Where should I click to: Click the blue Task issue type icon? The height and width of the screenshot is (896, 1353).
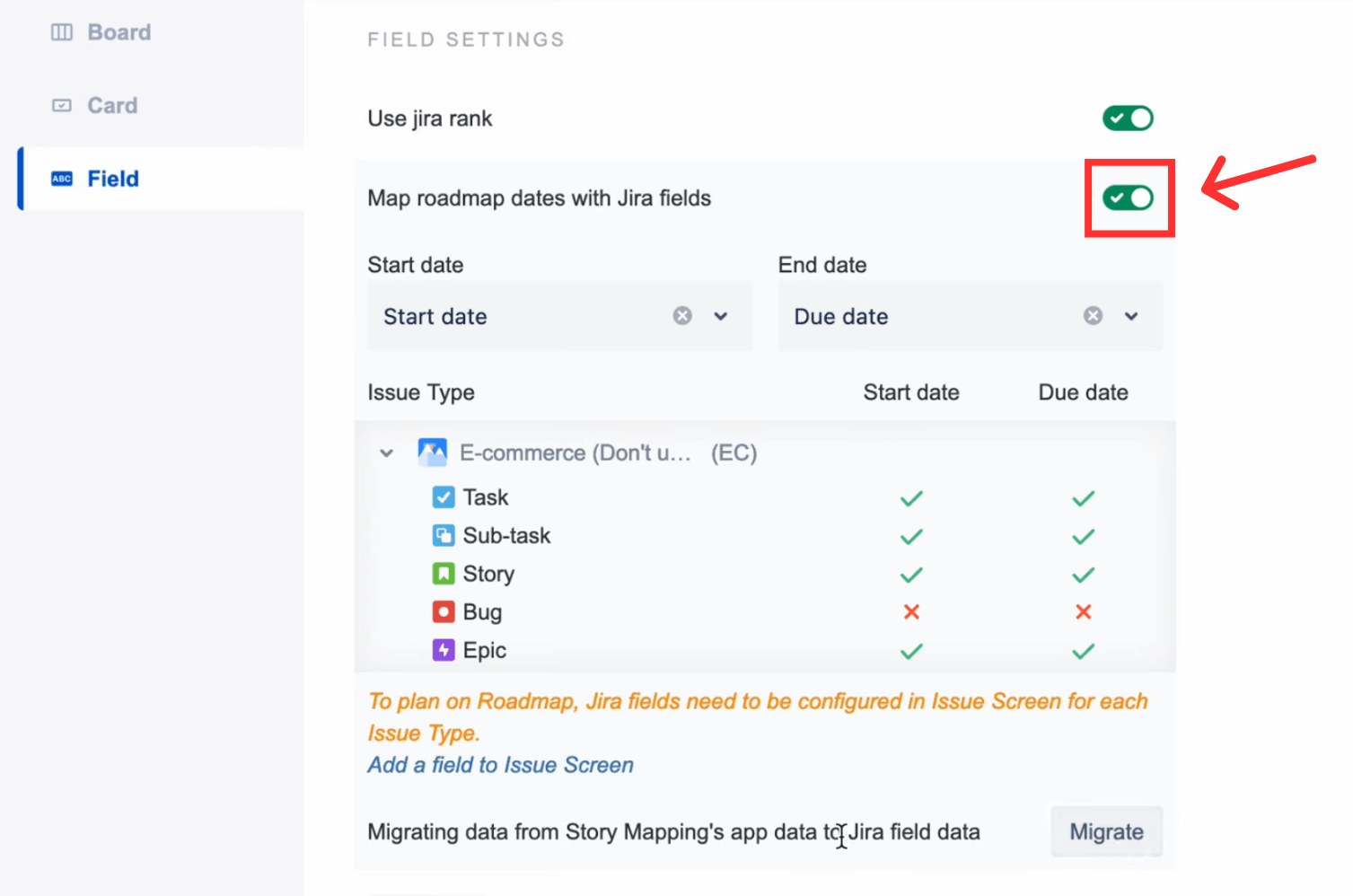tap(444, 497)
